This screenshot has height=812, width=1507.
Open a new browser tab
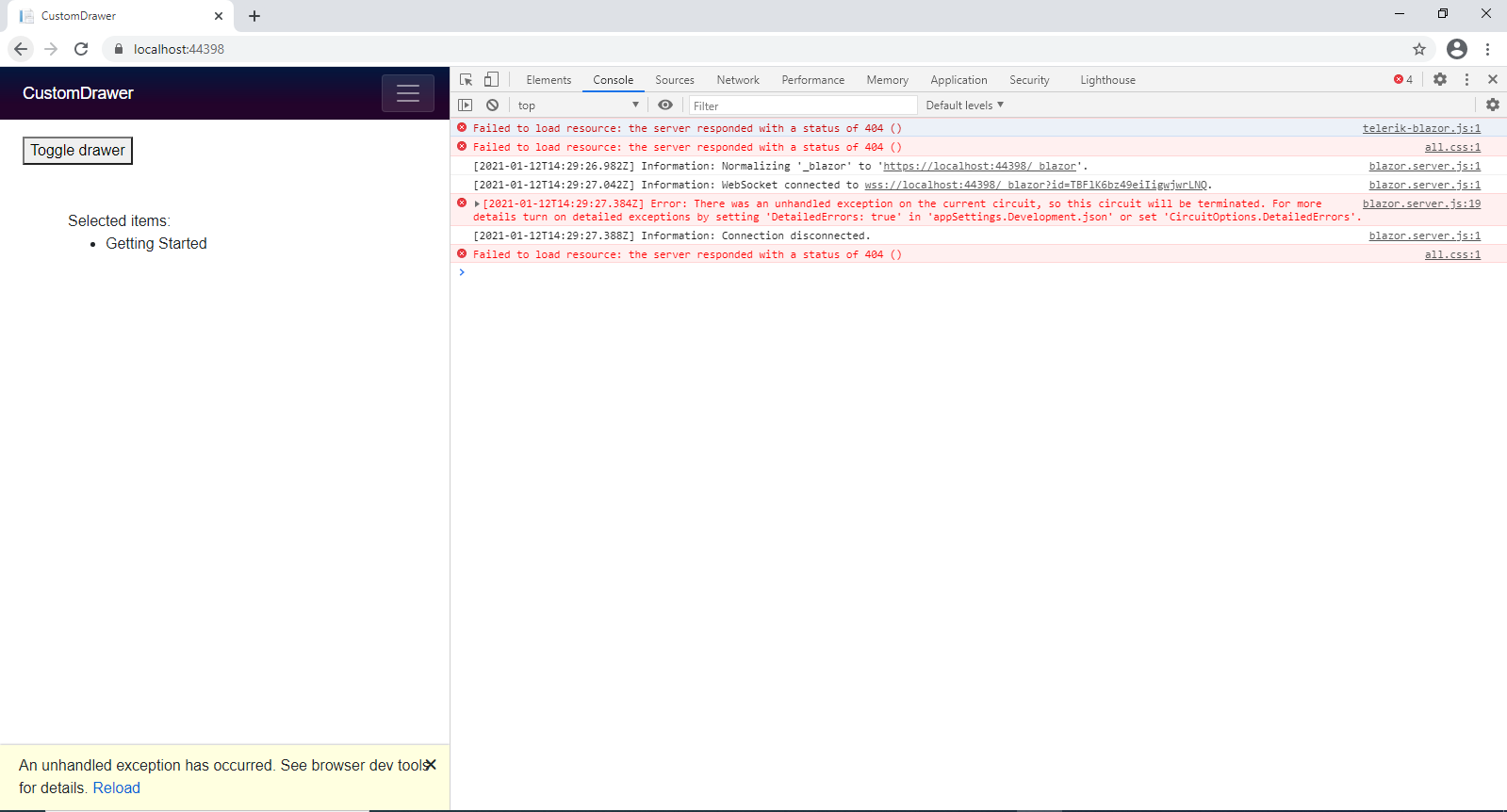pos(254,16)
